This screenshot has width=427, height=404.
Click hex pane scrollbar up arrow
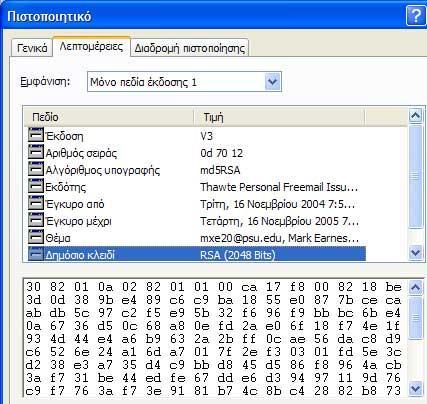tap(415, 287)
